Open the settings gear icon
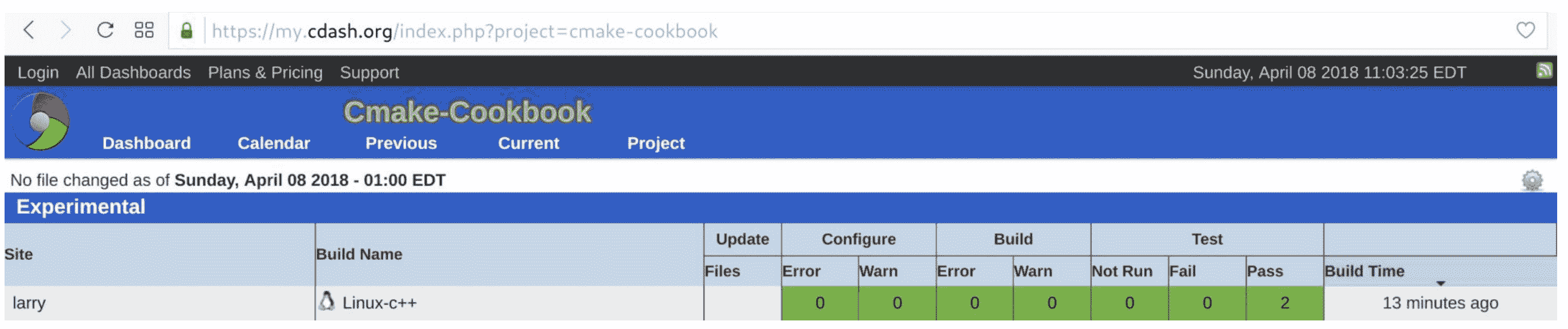Viewport: 1568px width, 329px height. 1531,180
